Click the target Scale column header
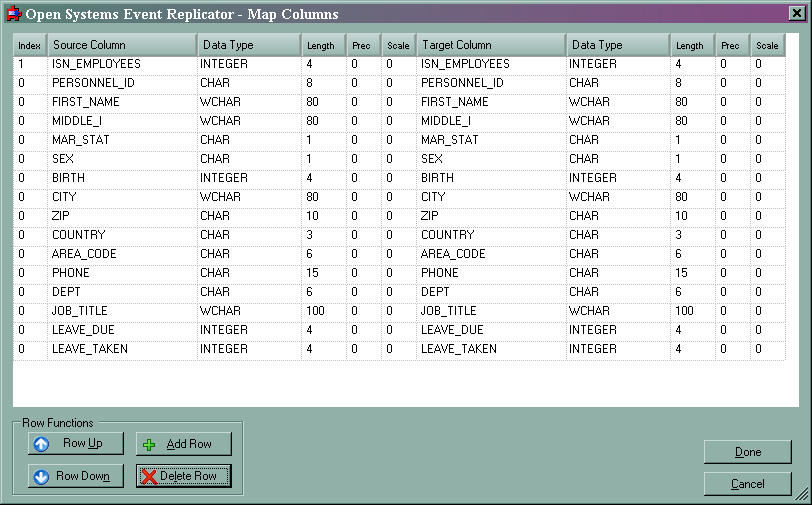 [x=767, y=45]
